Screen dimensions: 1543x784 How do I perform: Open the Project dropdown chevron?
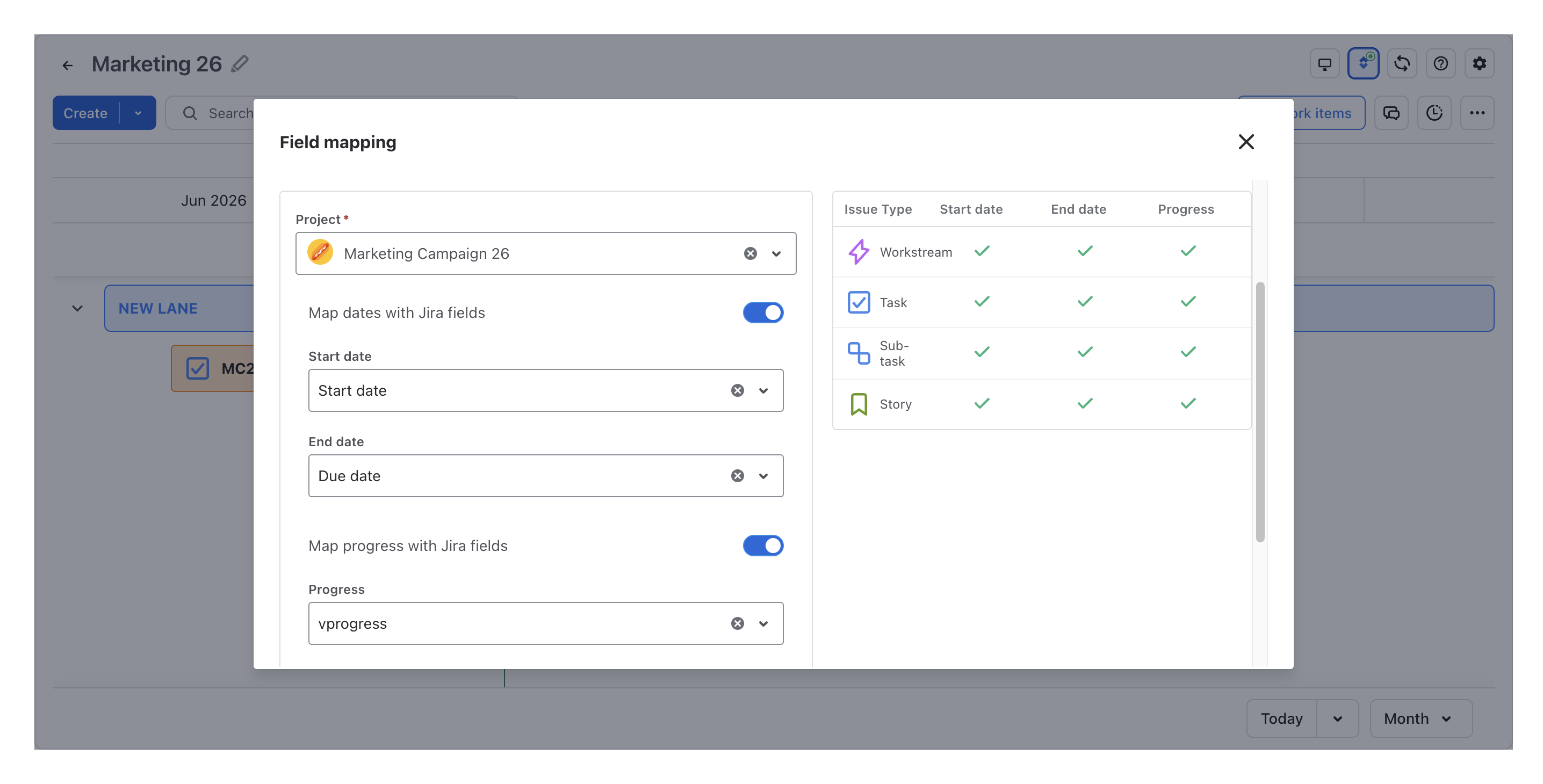click(776, 254)
